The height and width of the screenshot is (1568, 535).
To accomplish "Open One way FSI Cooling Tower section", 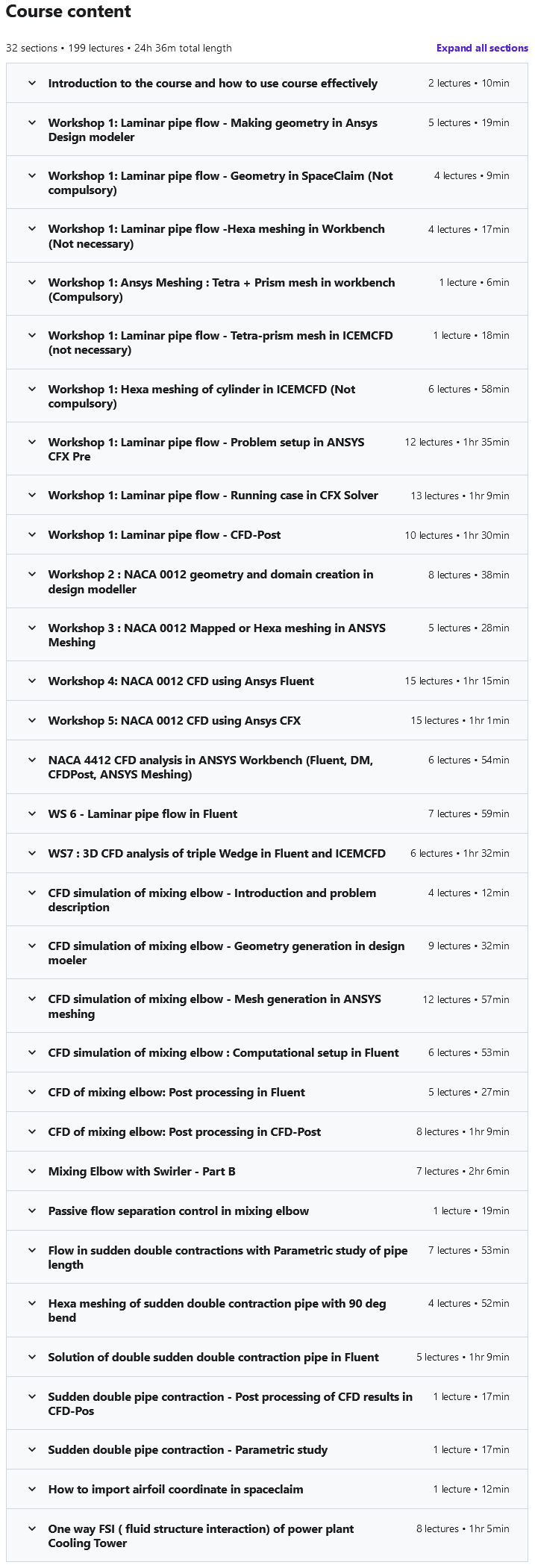I will (x=32, y=1528).
